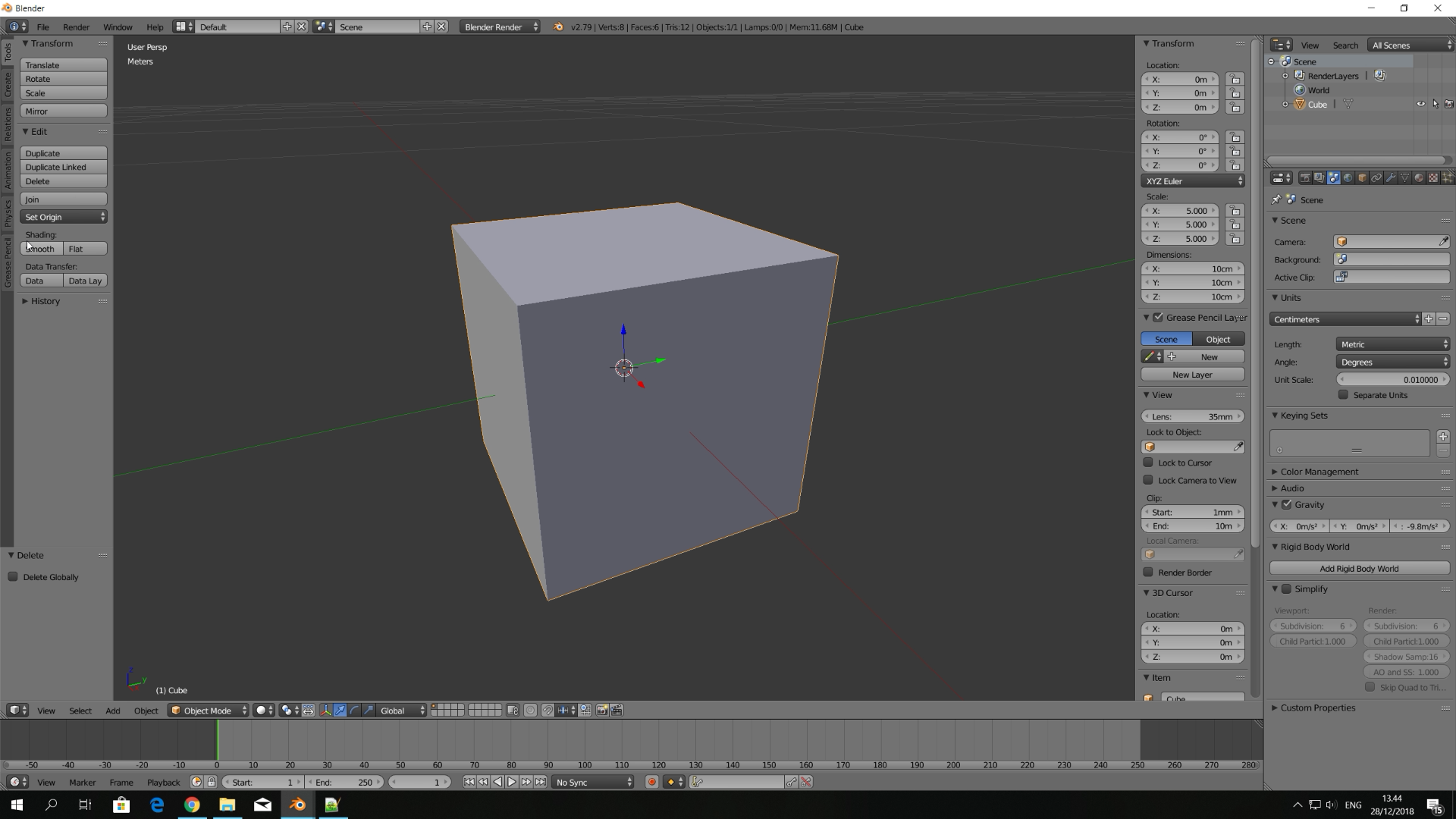The width and height of the screenshot is (1456, 819).
Task: Play the animation in reverse
Action: click(497, 782)
